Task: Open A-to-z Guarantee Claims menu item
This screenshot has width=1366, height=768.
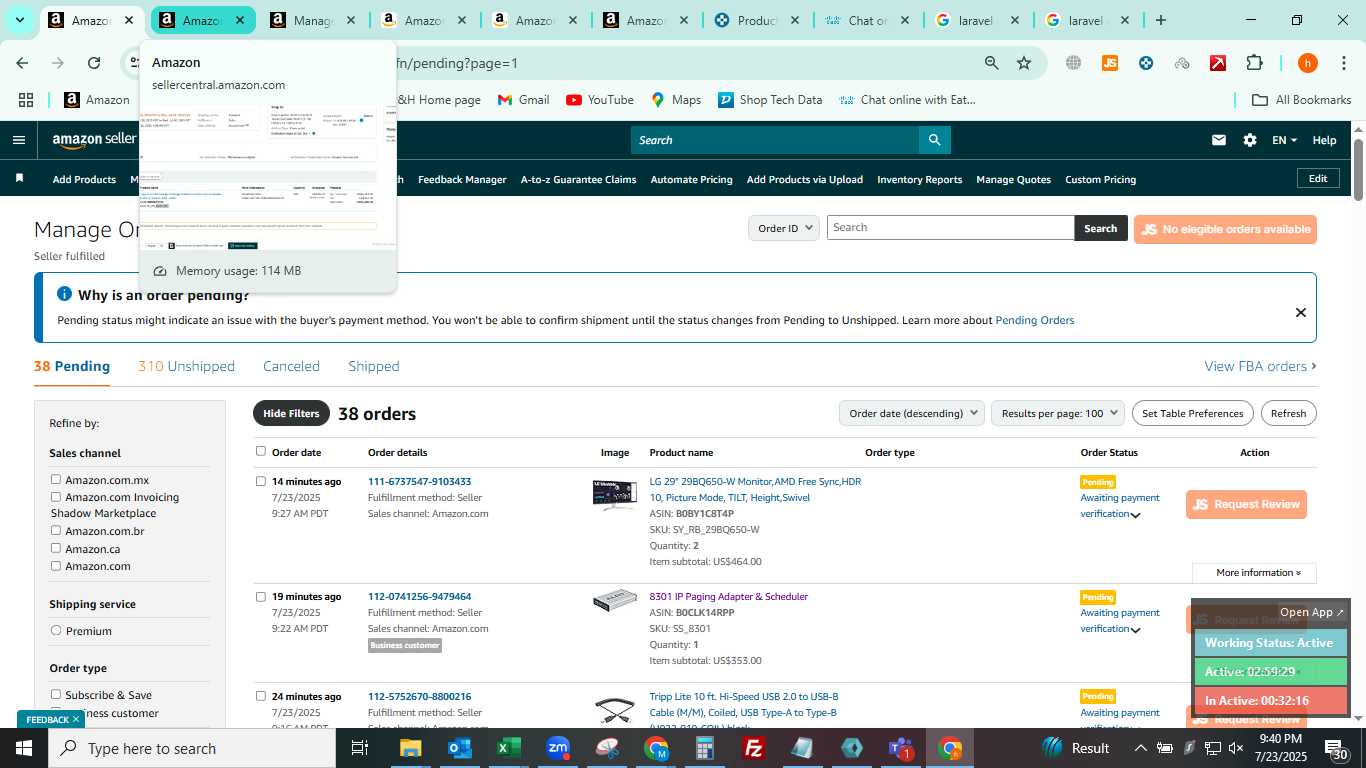Action: [578, 179]
